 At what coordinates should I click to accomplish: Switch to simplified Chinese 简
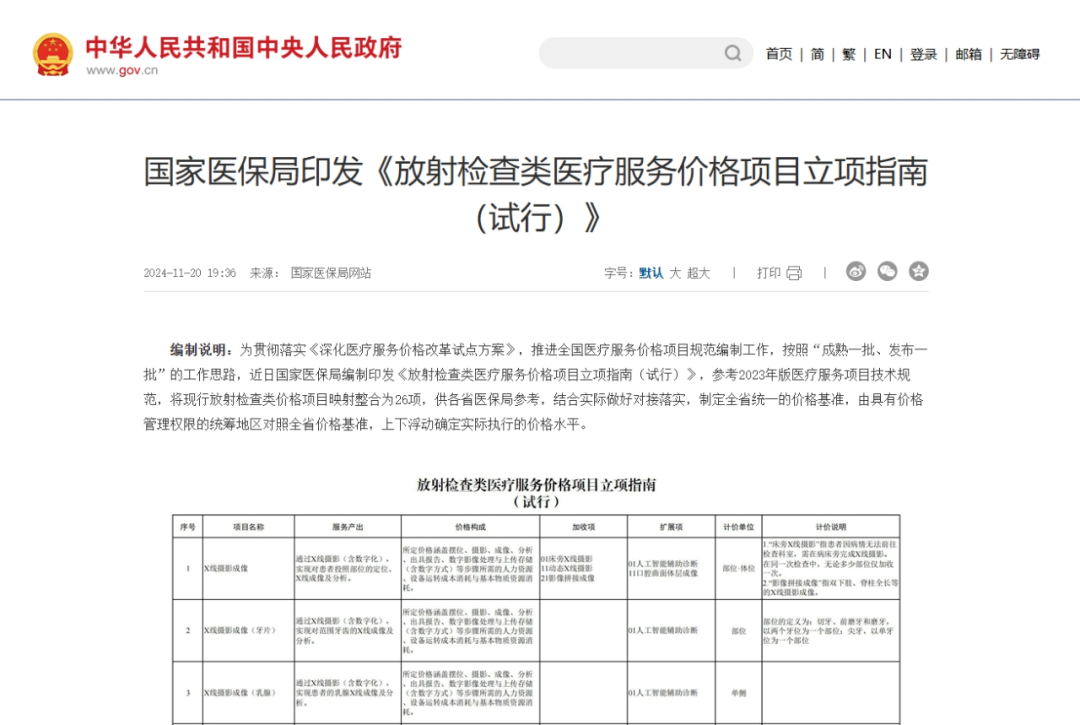tap(817, 54)
